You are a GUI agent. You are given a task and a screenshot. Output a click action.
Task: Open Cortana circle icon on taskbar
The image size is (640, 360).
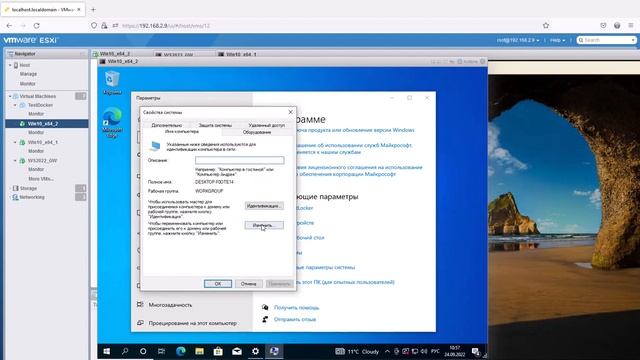pyautogui.click(x=143, y=351)
